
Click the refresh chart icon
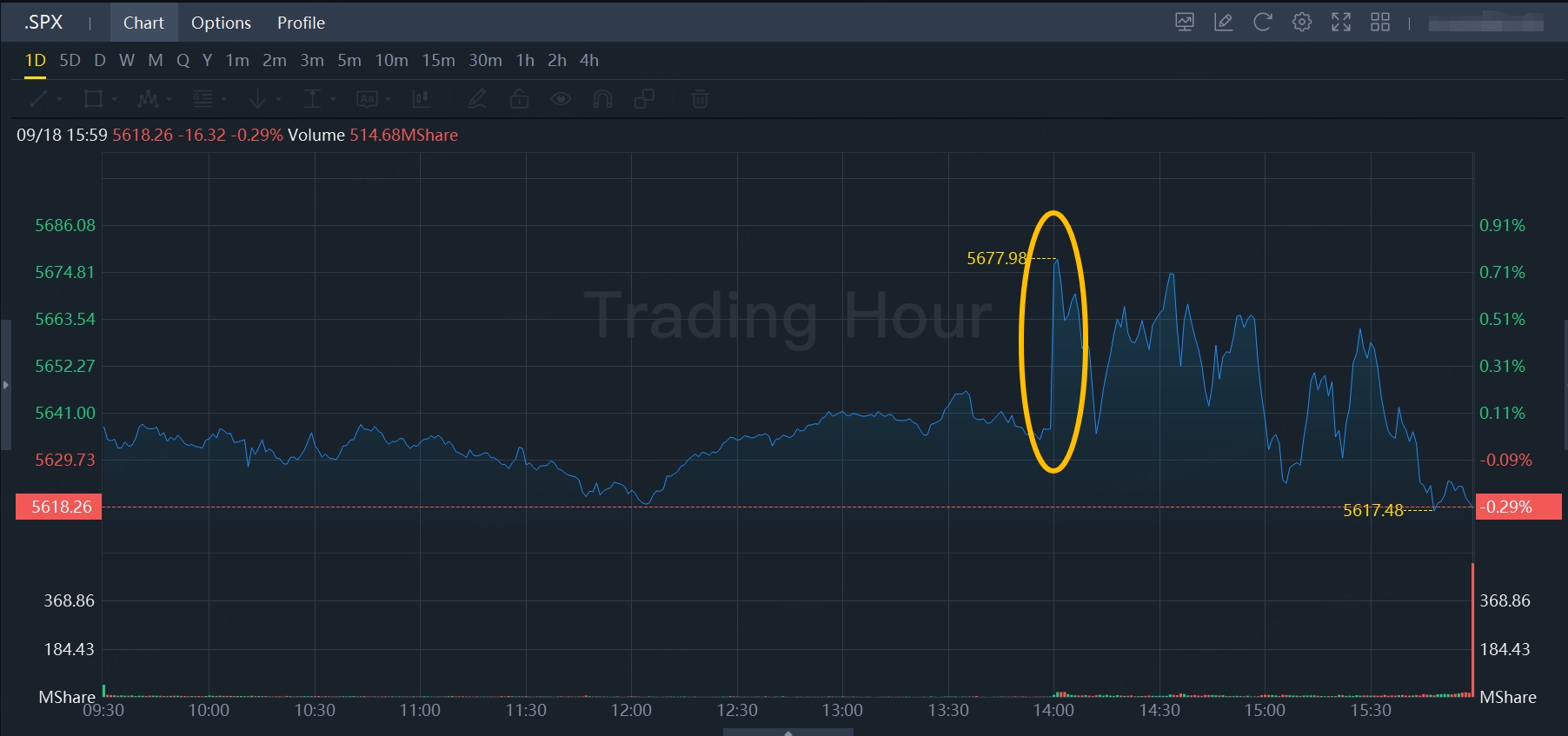1262,23
